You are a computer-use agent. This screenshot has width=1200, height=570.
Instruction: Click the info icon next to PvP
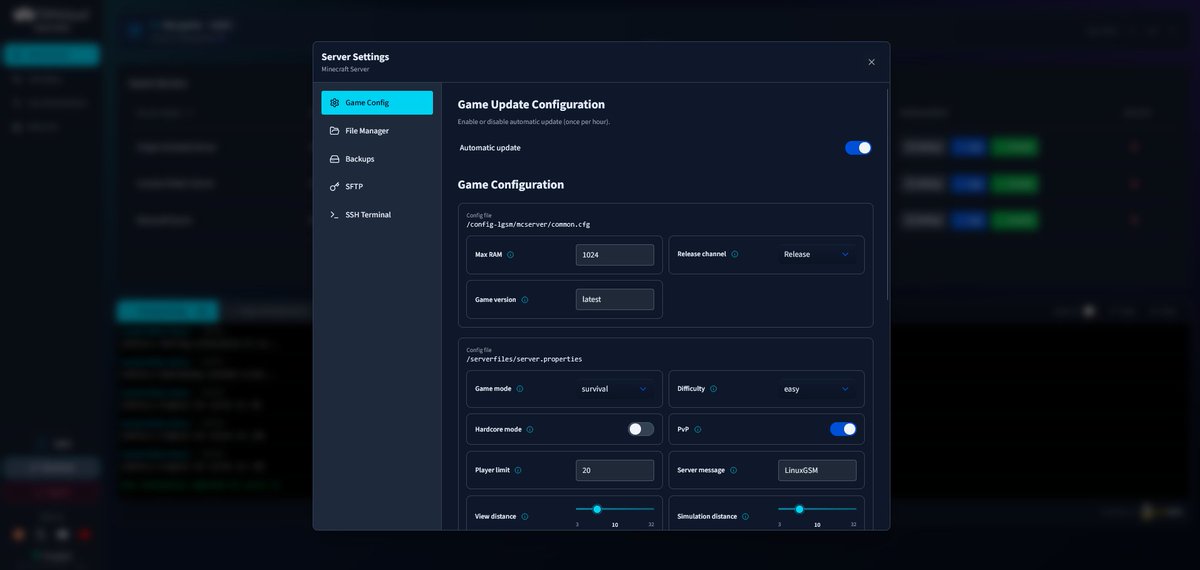point(697,430)
